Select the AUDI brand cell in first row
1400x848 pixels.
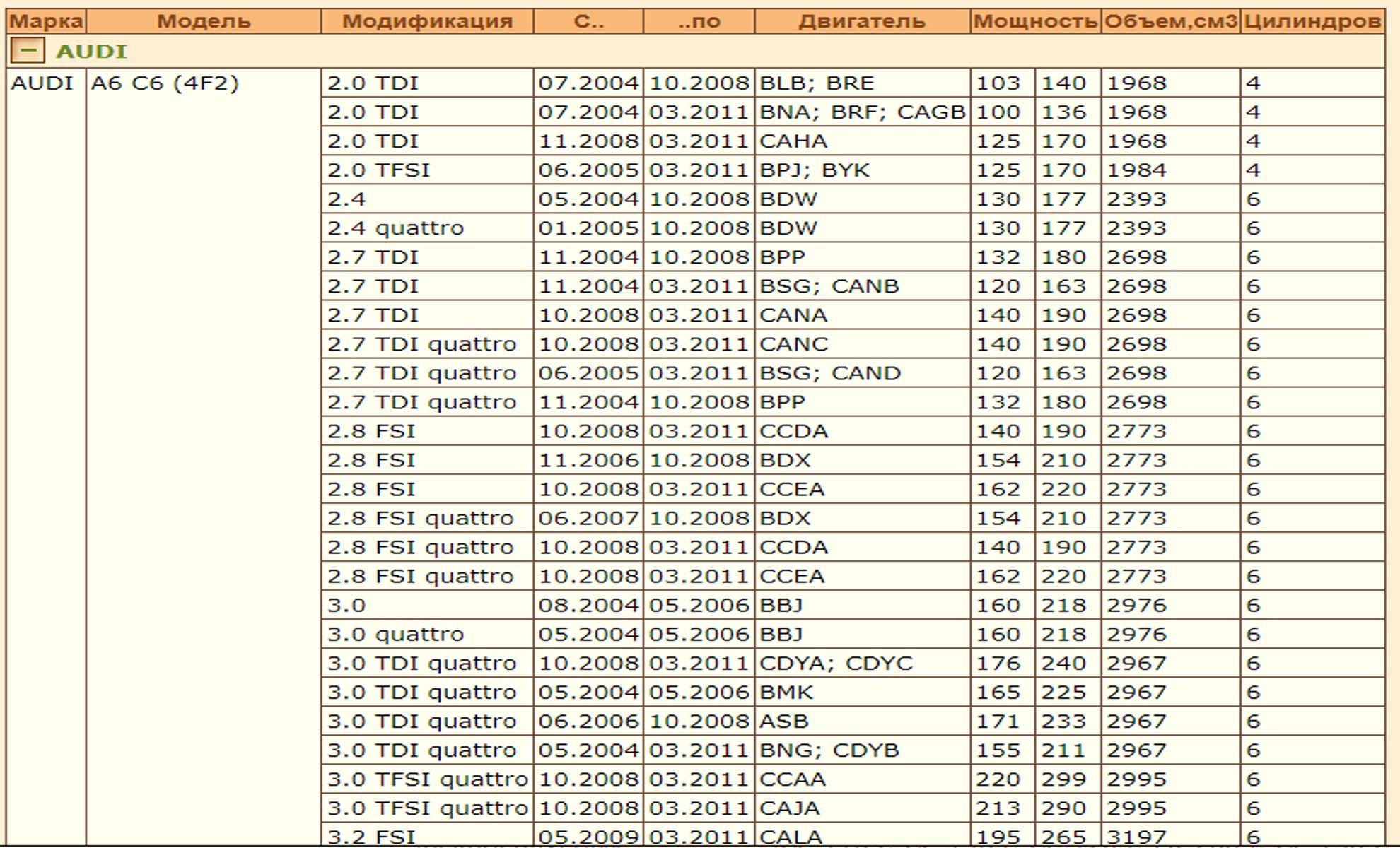pyautogui.click(x=42, y=83)
